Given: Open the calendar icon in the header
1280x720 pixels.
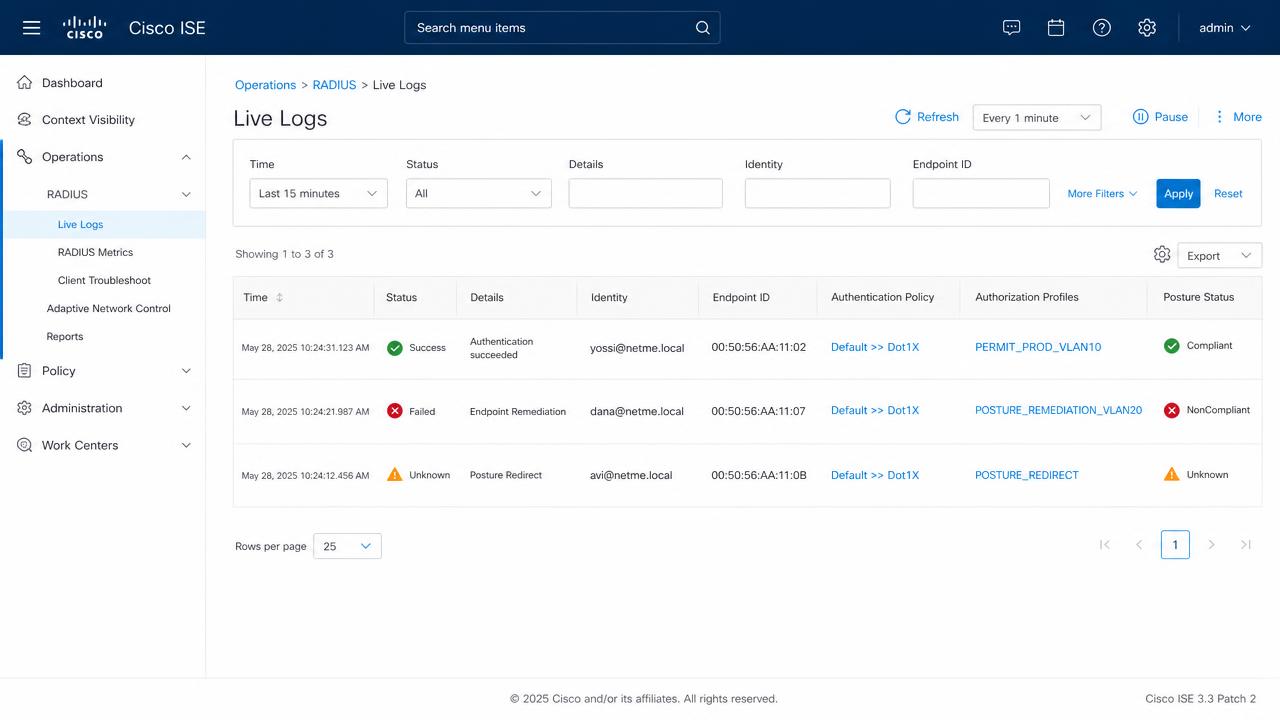Looking at the screenshot, I should [x=1056, y=28].
